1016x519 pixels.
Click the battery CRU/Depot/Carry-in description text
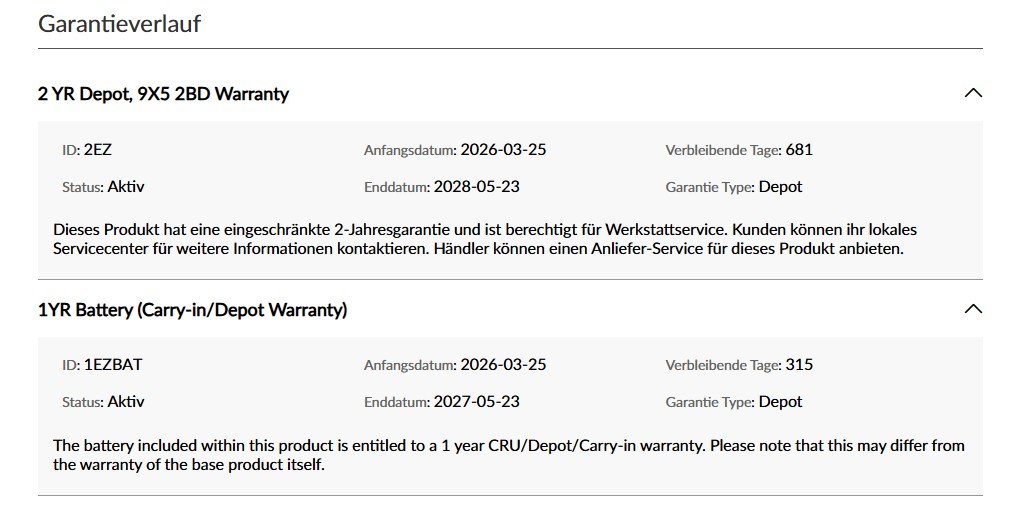(509, 455)
